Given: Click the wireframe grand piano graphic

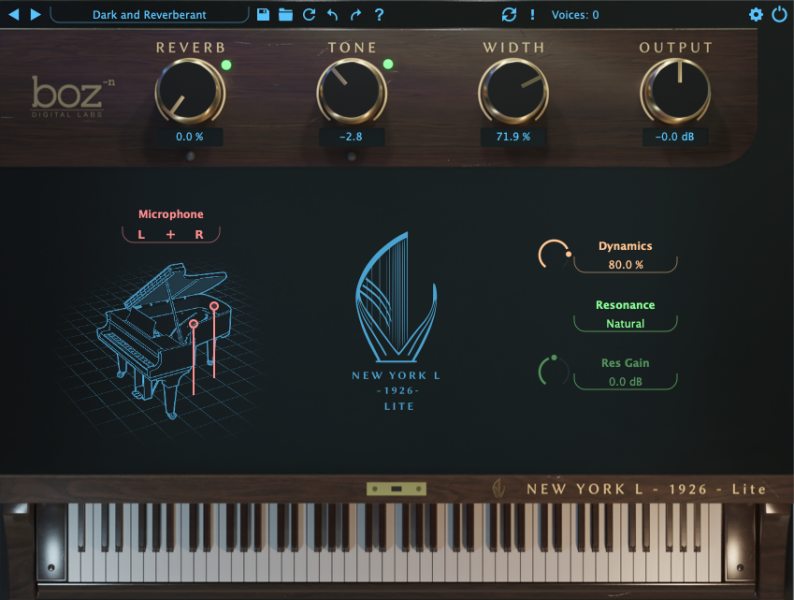Looking at the screenshot, I should (x=165, y=339).
